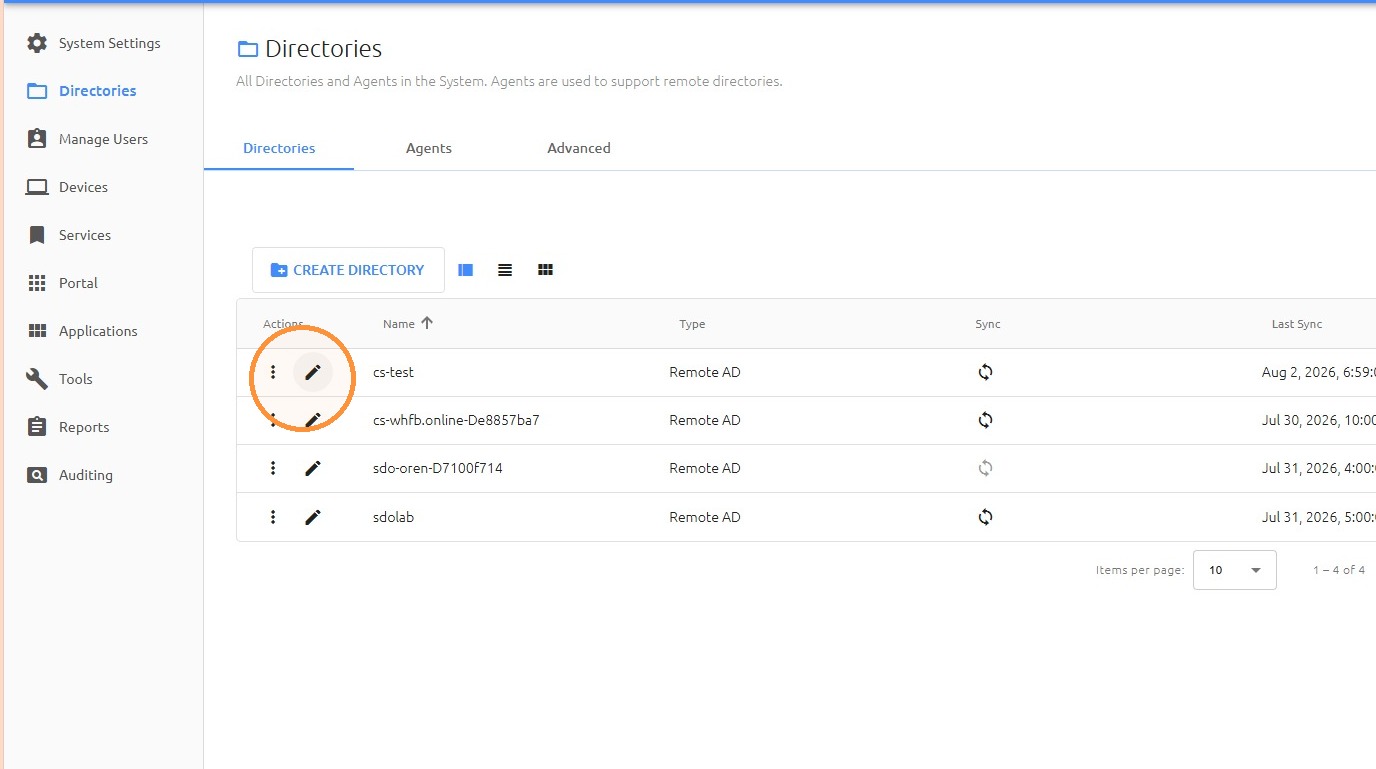Sync the cs-test directory
The image size is (1376, 769).
pyautogui.click(x=985, y=372)
